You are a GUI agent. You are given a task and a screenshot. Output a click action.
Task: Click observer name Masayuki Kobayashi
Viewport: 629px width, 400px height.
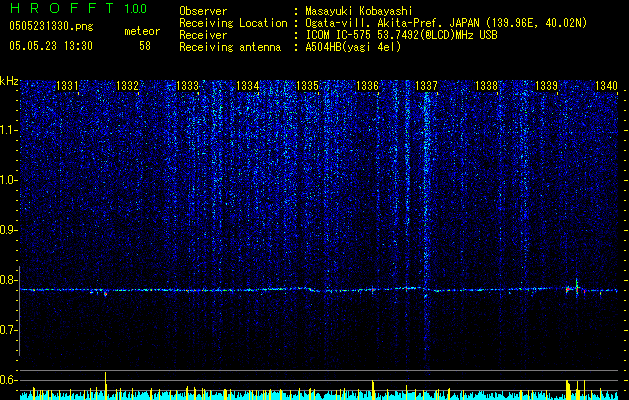pyautogui.click(x=358, y=11)
